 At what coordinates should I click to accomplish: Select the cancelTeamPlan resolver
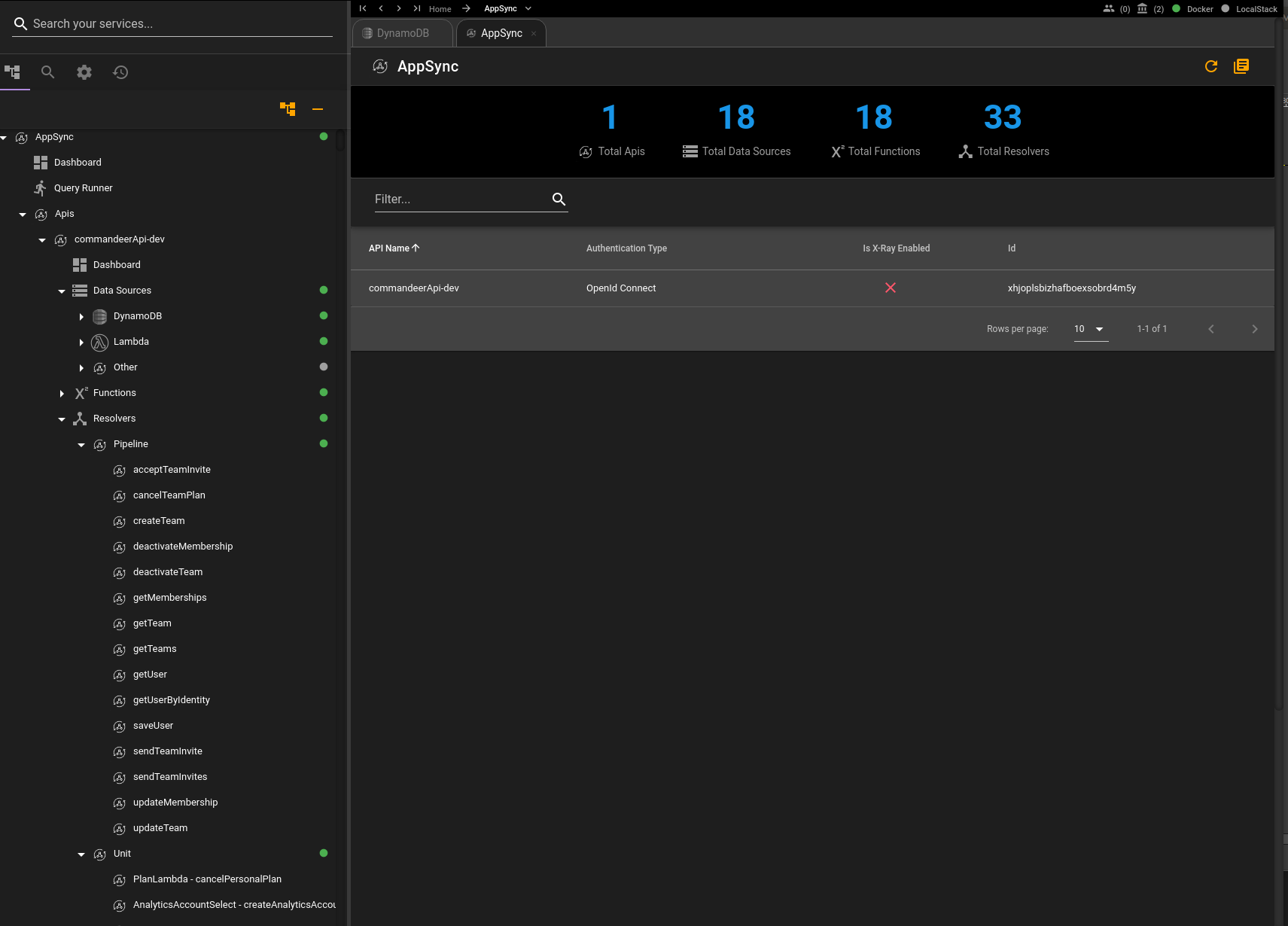[169, 495]
